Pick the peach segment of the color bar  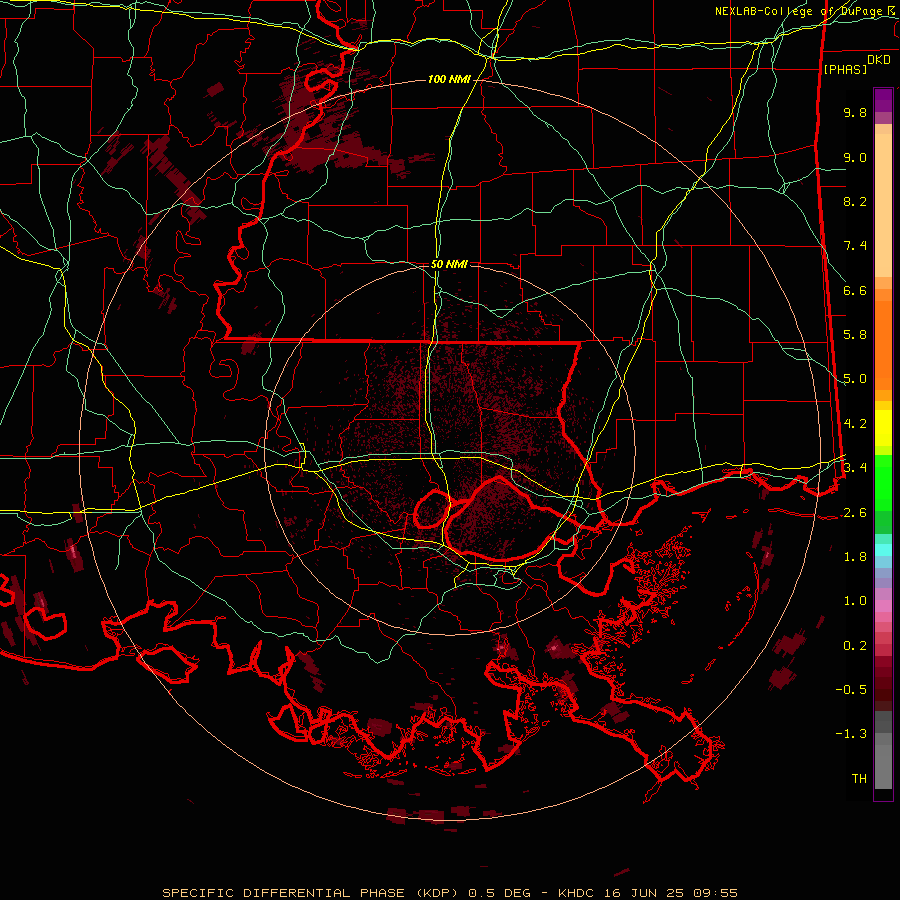point(883,204)
